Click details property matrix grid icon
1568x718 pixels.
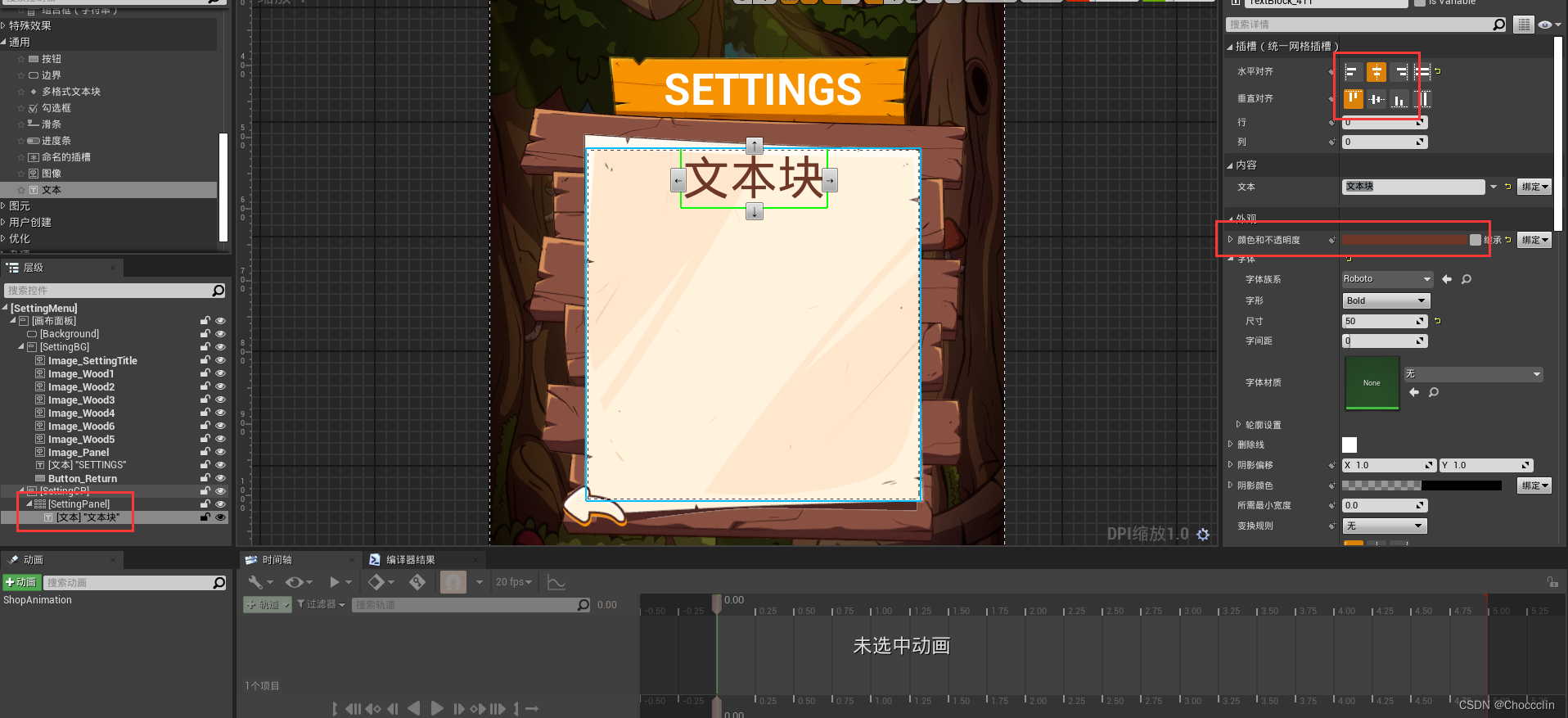[1523, 25]
